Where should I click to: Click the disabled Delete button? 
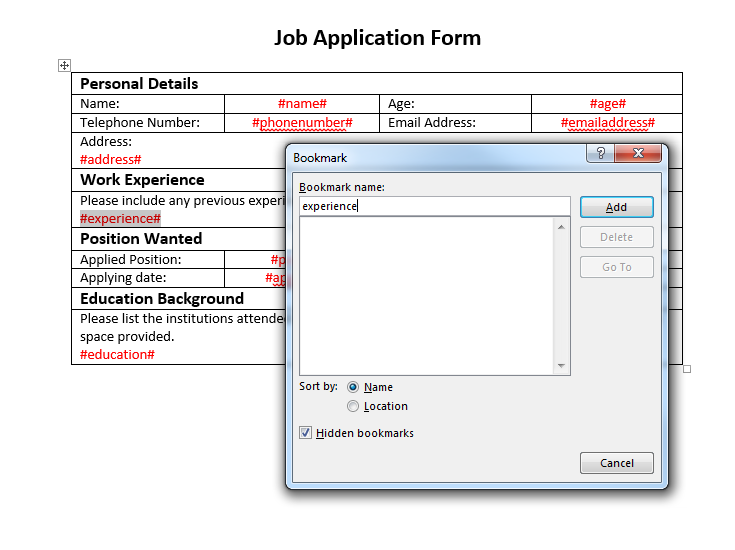616,237
